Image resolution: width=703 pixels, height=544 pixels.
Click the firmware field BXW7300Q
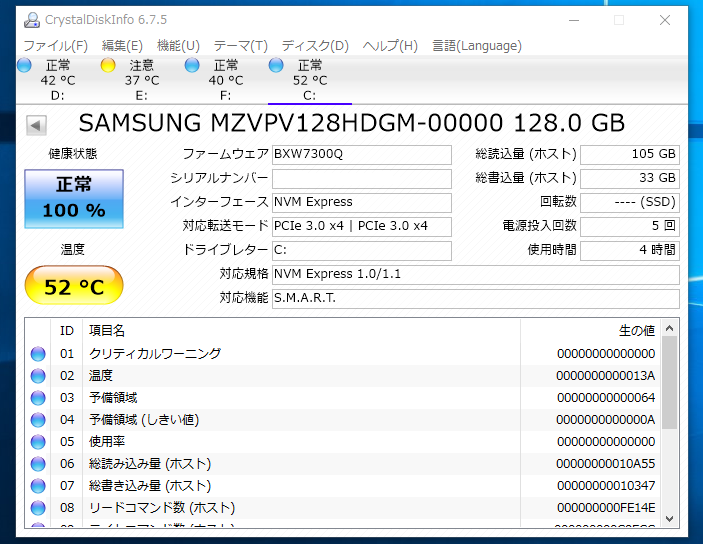coord(362,154)
